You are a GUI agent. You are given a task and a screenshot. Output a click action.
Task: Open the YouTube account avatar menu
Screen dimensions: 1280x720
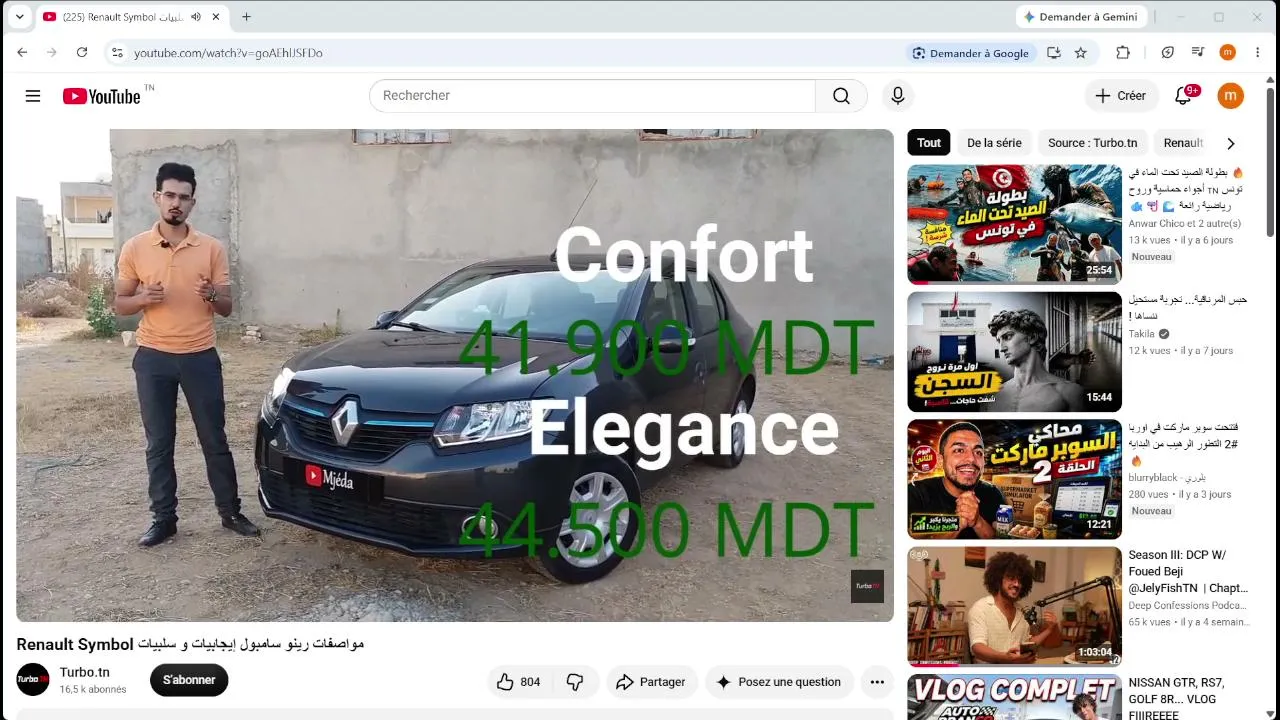point(1230,96)
